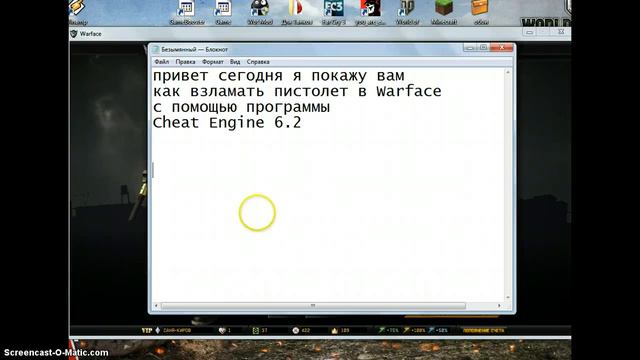Open the winamp-style desktop icon at far left
This screenshot has width=640, height=360.
pos(77,8)
